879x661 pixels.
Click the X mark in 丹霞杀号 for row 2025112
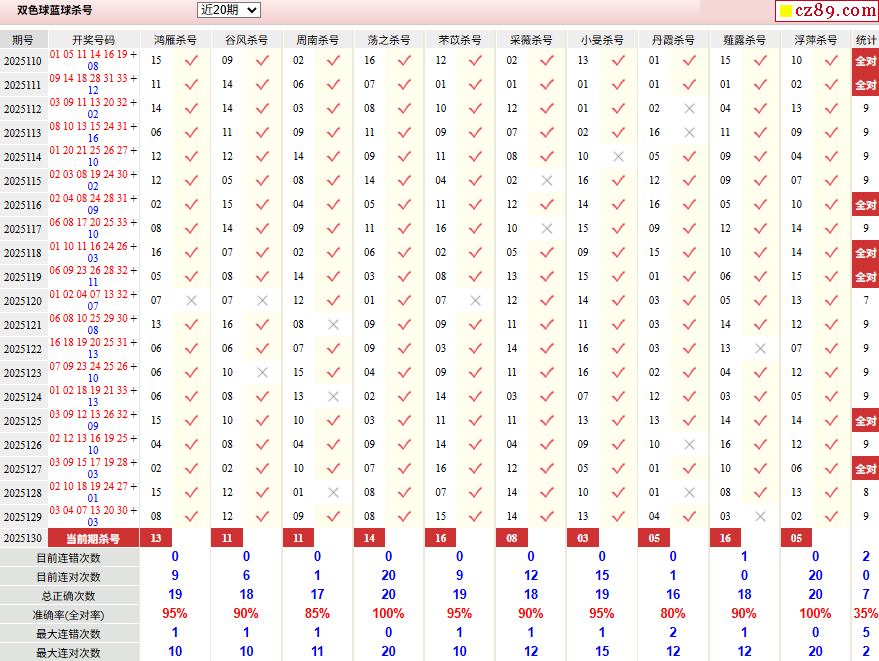tap(689, 108)
